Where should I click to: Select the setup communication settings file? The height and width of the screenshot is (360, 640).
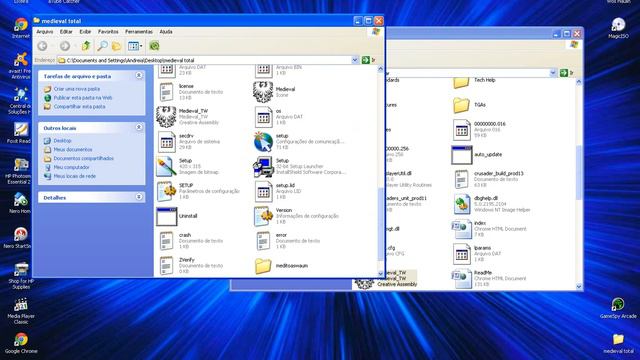tap(298, 142)
